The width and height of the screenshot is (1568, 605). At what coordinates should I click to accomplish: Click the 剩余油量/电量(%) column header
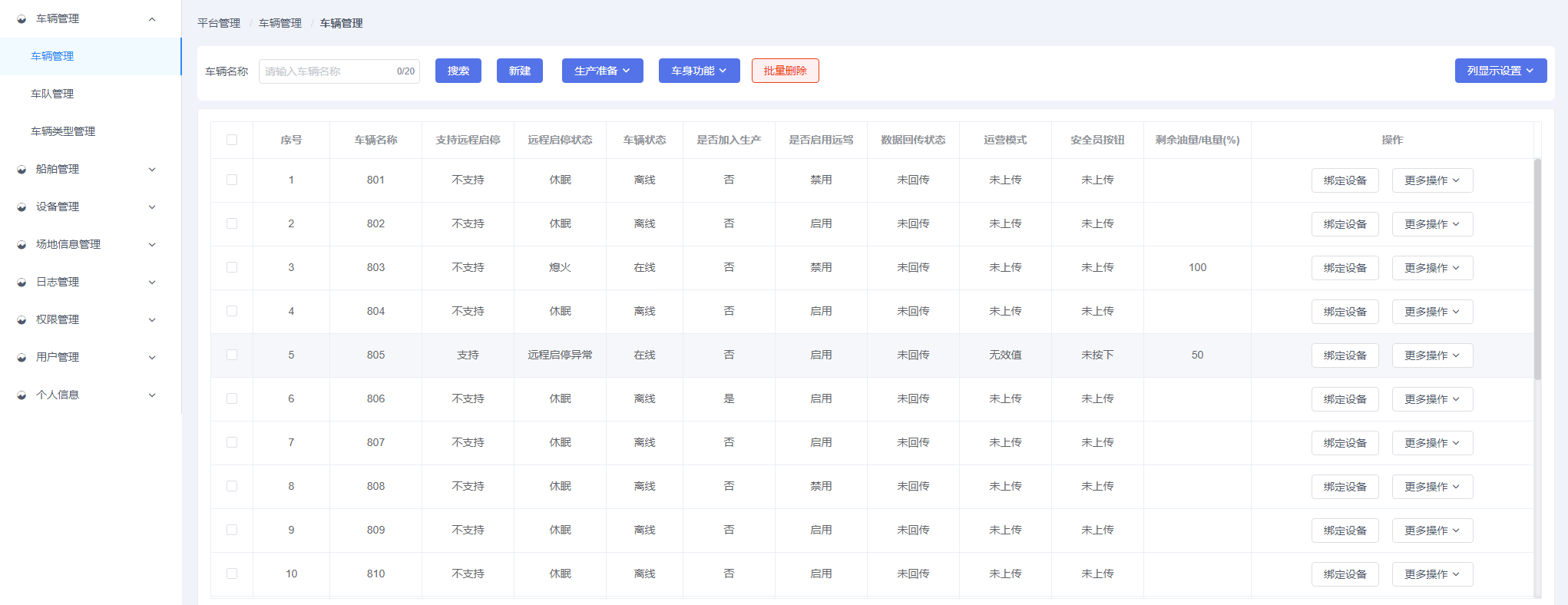(x=1197, y=140)
